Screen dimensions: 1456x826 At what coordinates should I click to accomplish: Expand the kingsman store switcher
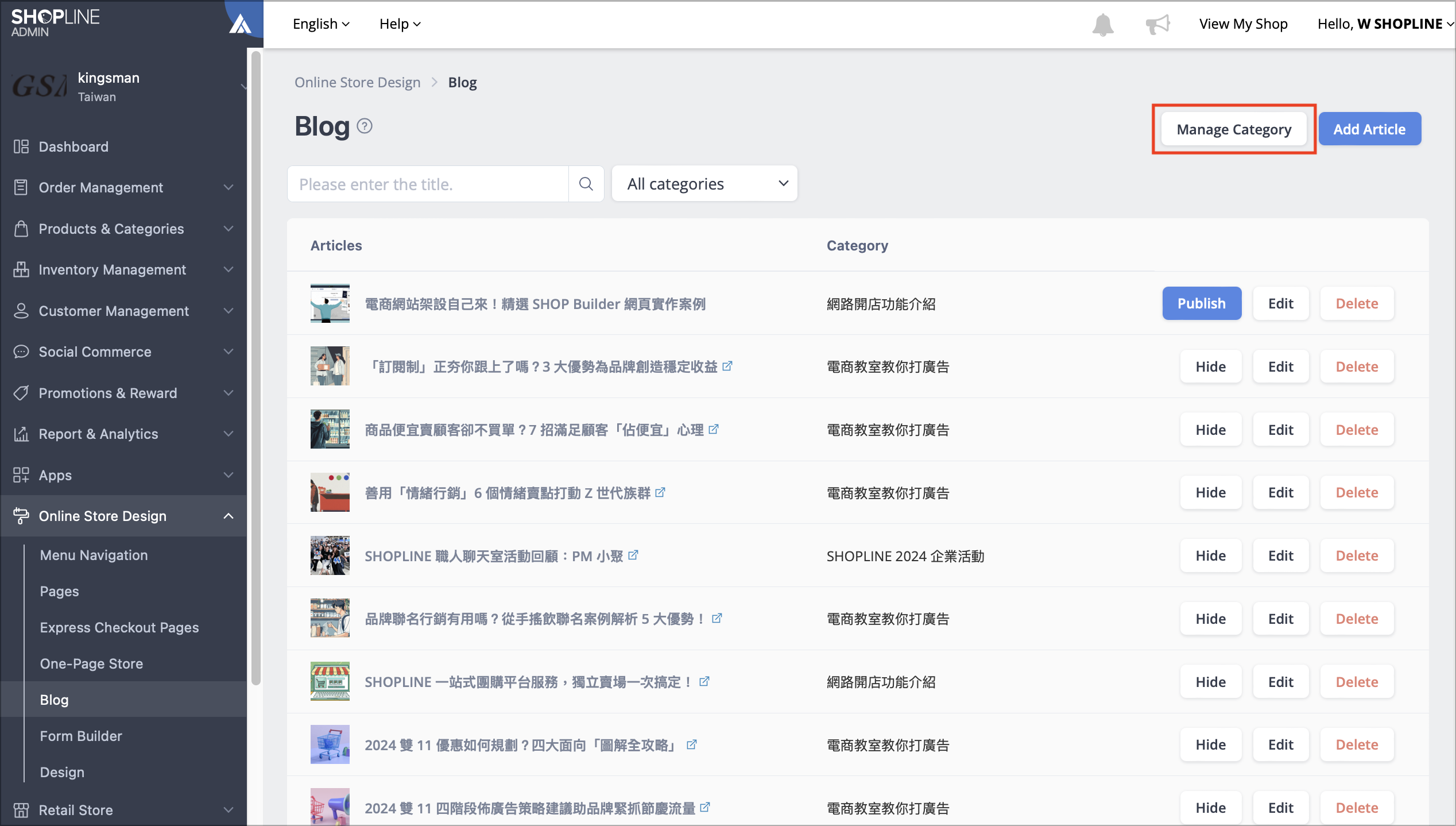click(243, 87)
